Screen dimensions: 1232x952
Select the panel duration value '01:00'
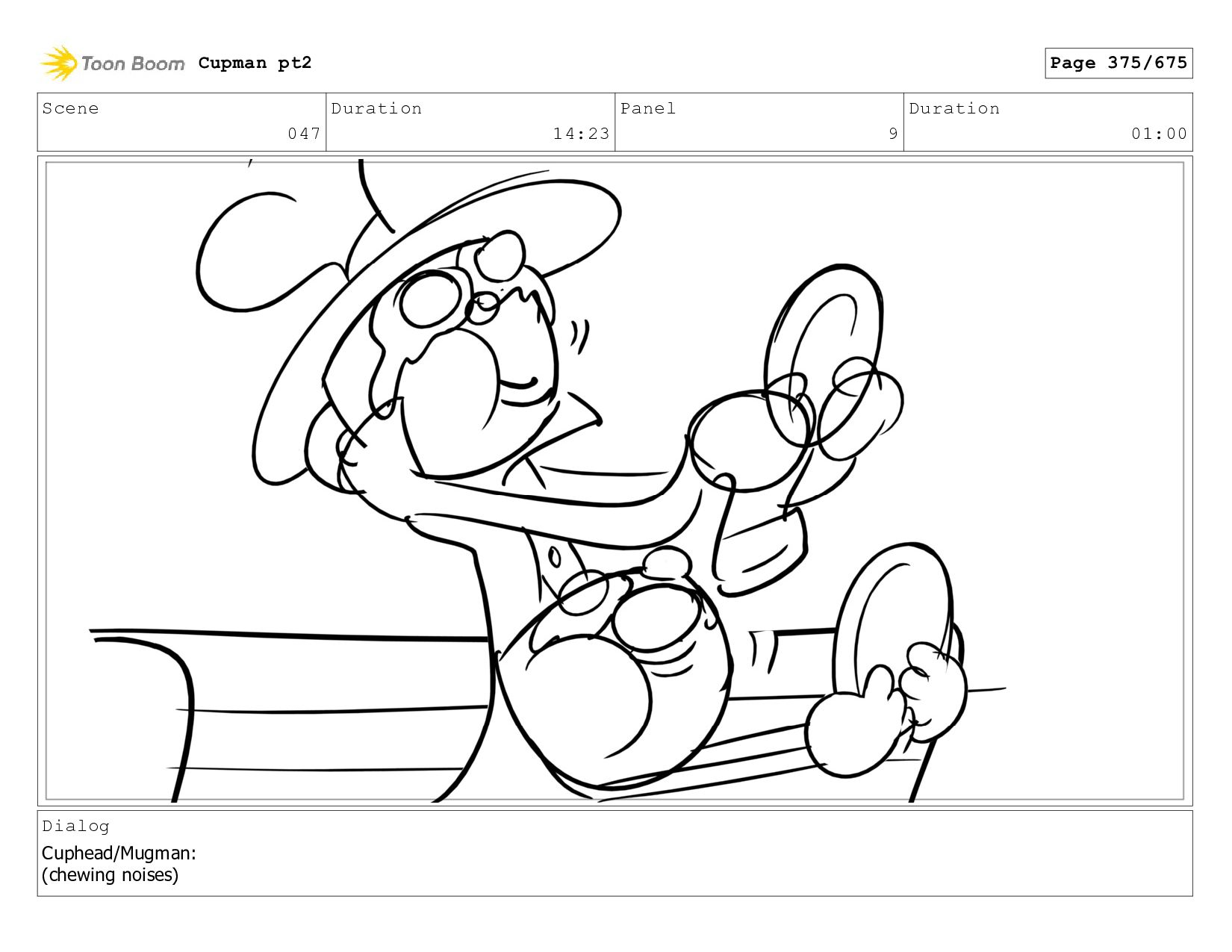[x=1159, y=134]
